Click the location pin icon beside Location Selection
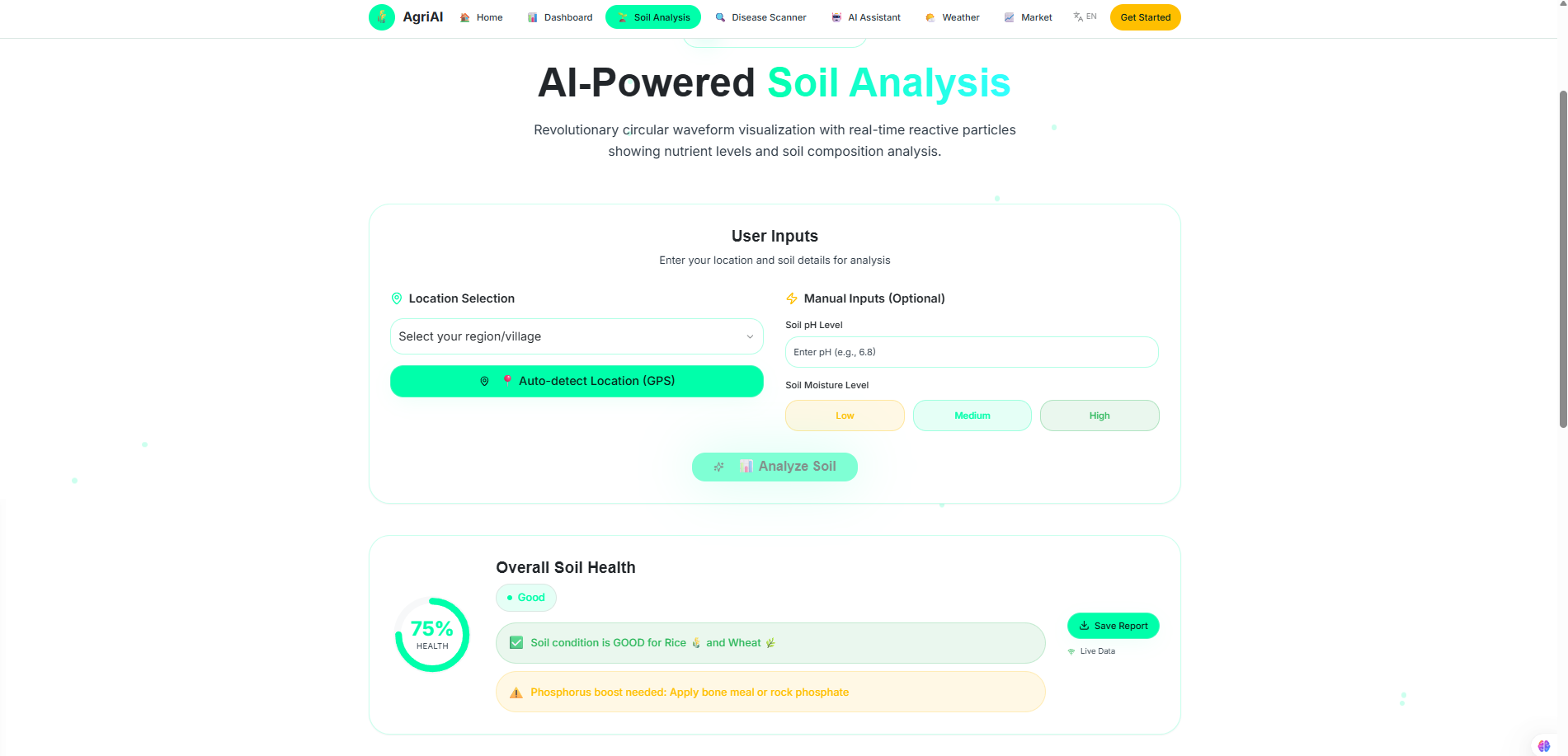The width and height of the screenshot is (1568, 756). 397,298
